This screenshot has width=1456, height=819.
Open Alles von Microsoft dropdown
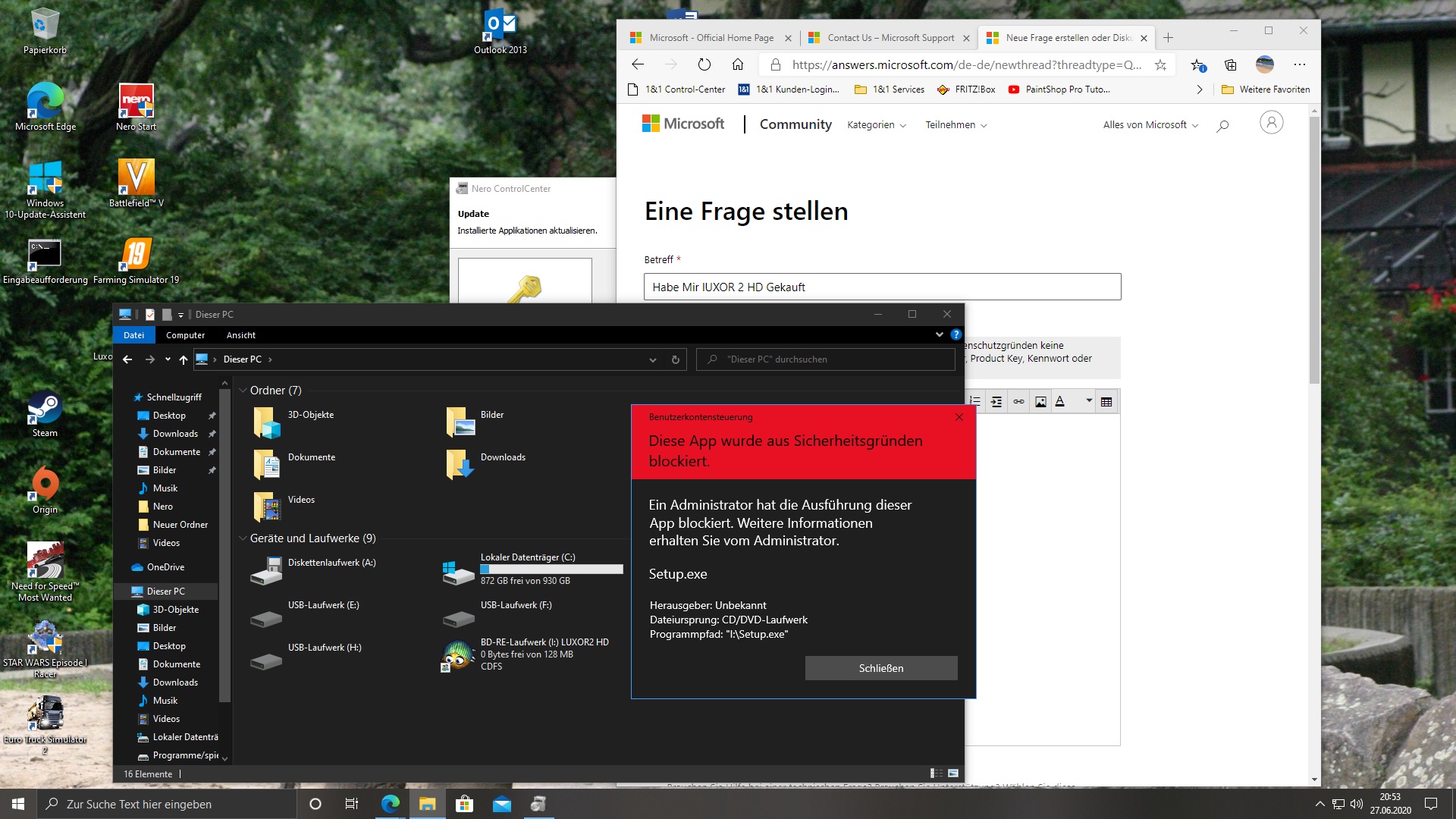point(1150,125)
